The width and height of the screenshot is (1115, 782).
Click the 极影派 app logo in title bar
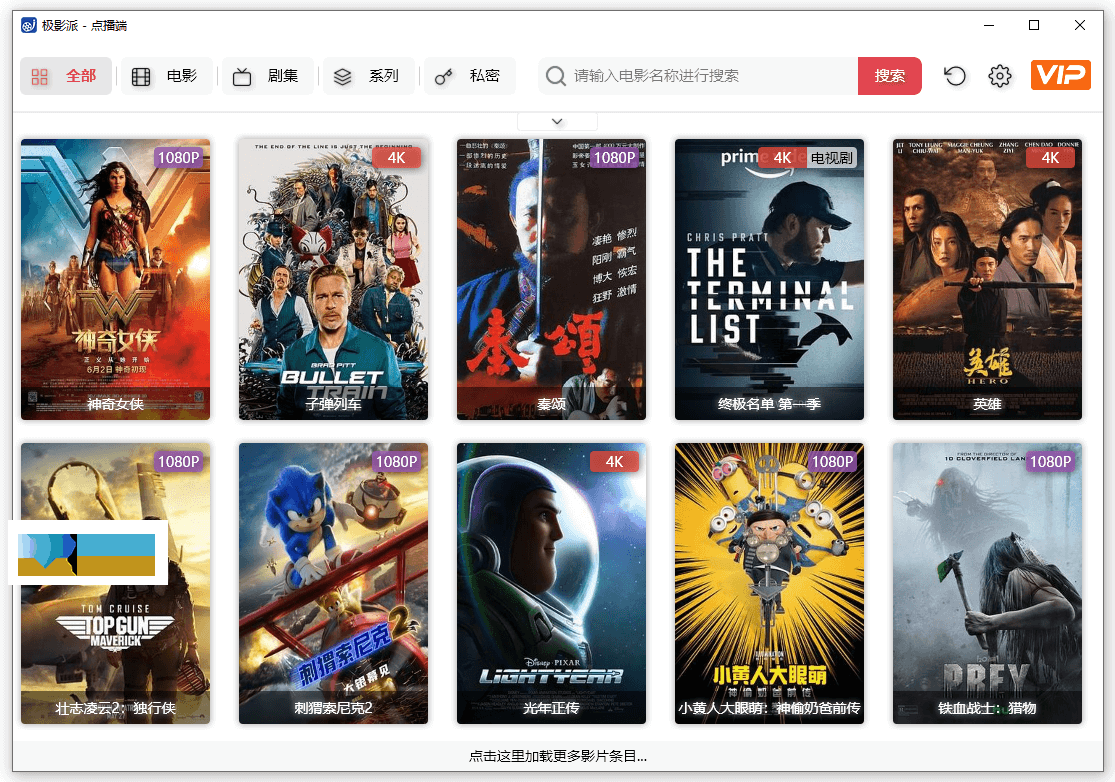pyautogui.click(x=28, y=26)
